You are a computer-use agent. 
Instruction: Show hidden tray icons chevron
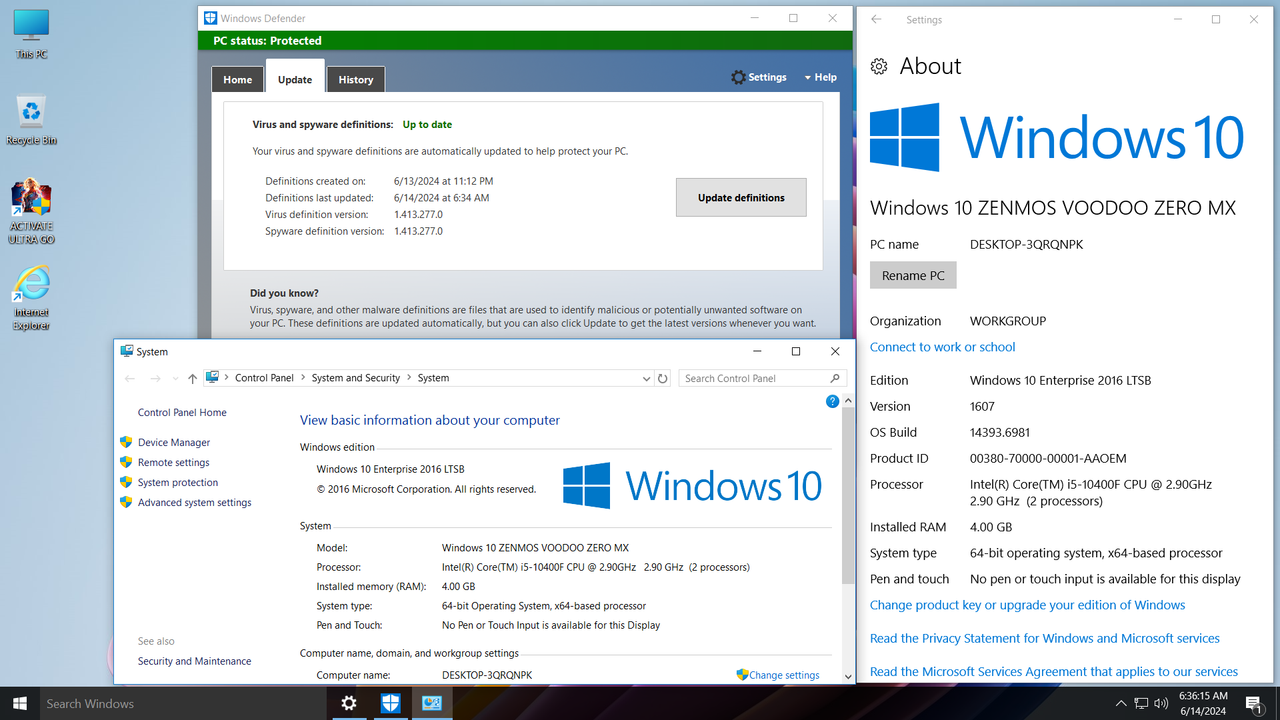(1121, 704)
